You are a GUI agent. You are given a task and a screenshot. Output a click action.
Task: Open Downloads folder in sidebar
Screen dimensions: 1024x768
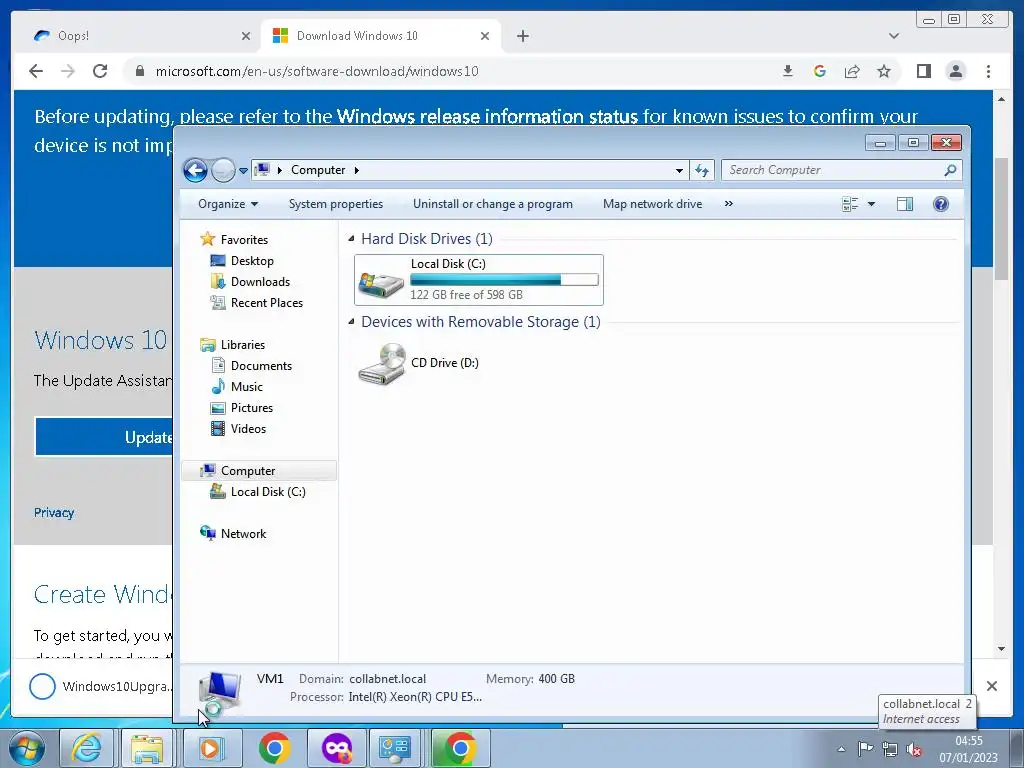pos(260,281)
